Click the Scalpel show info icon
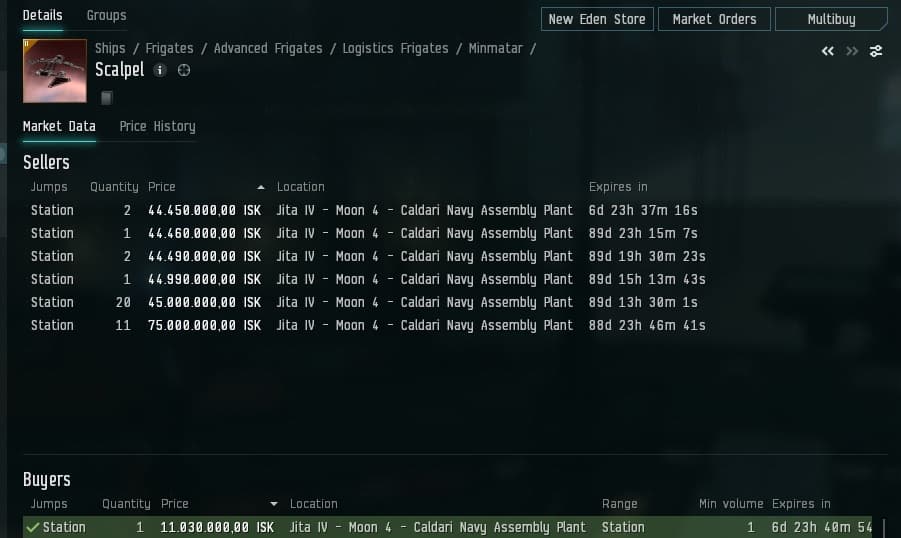 [x=160, y=70]
